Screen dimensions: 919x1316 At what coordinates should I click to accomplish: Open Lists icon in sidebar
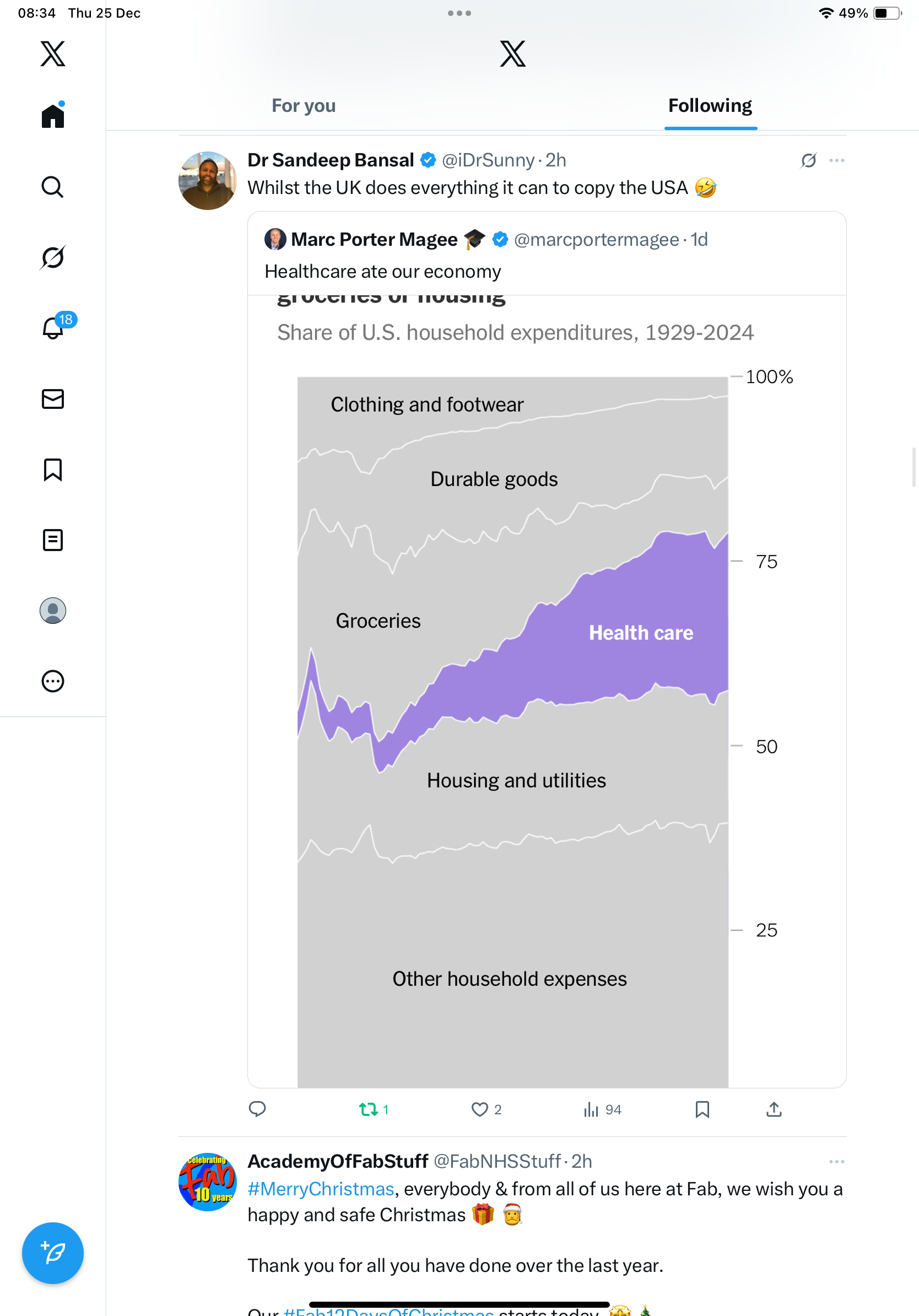point(53,540)
